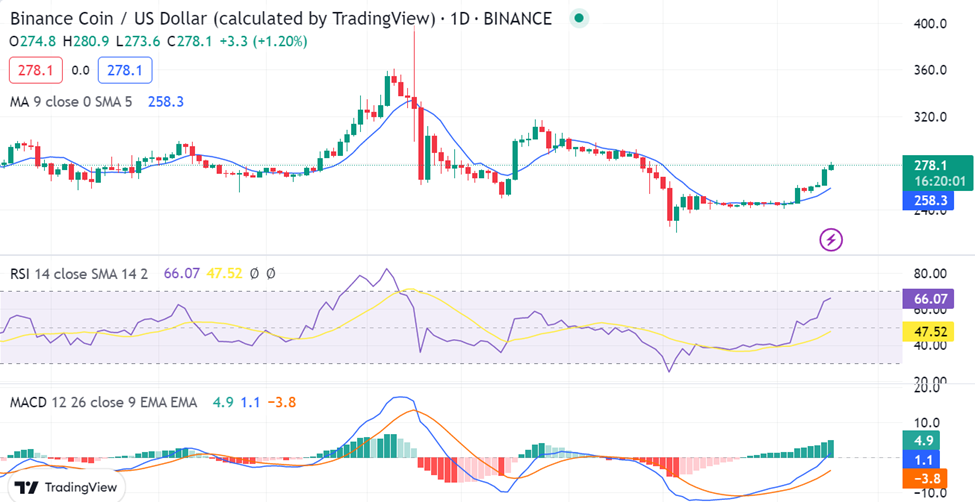This screenshot has height=502, width=975.
Task: Click the blue 278.1 buy price box
Action: [x=125, y=70]
